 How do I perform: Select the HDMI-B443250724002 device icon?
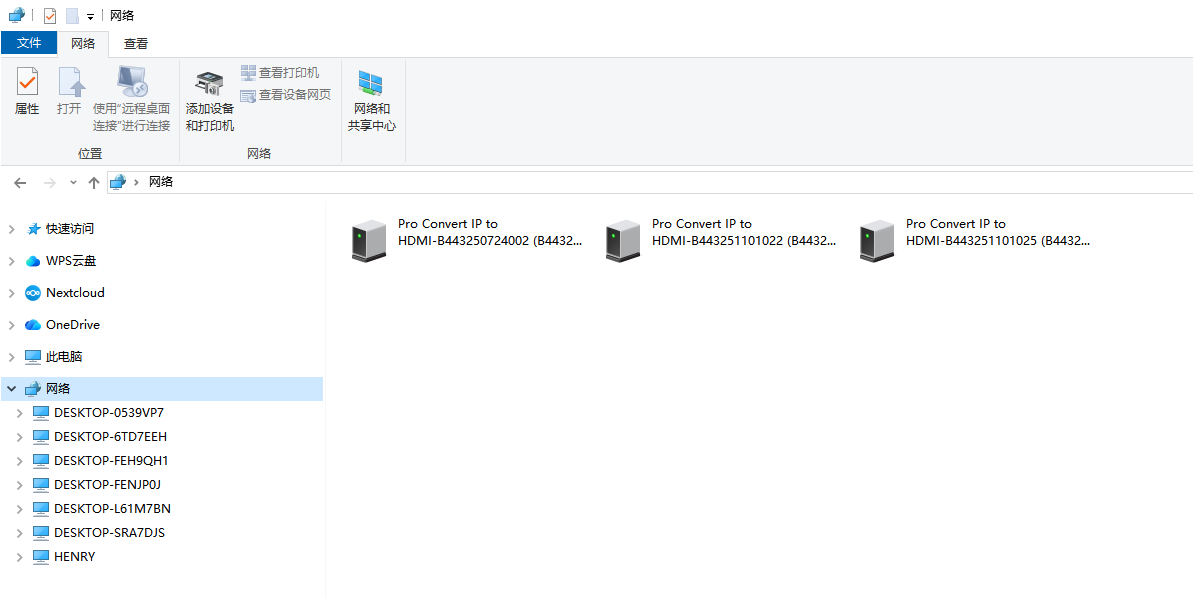coord(368,241)
